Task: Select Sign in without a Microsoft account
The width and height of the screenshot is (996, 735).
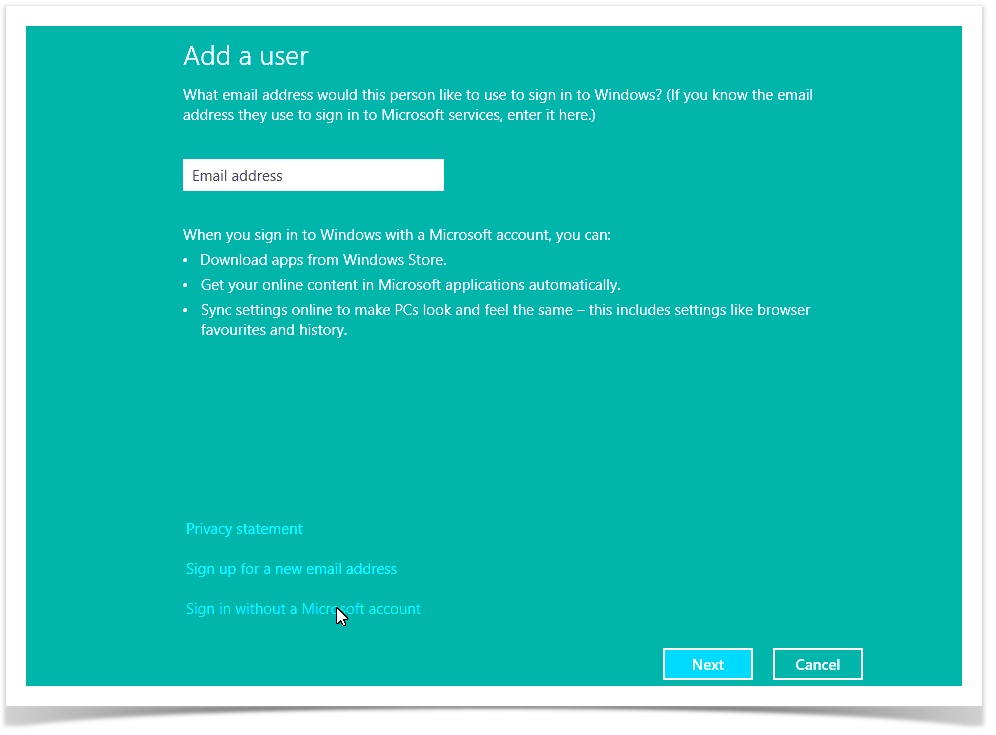Action: click(302, 609)
